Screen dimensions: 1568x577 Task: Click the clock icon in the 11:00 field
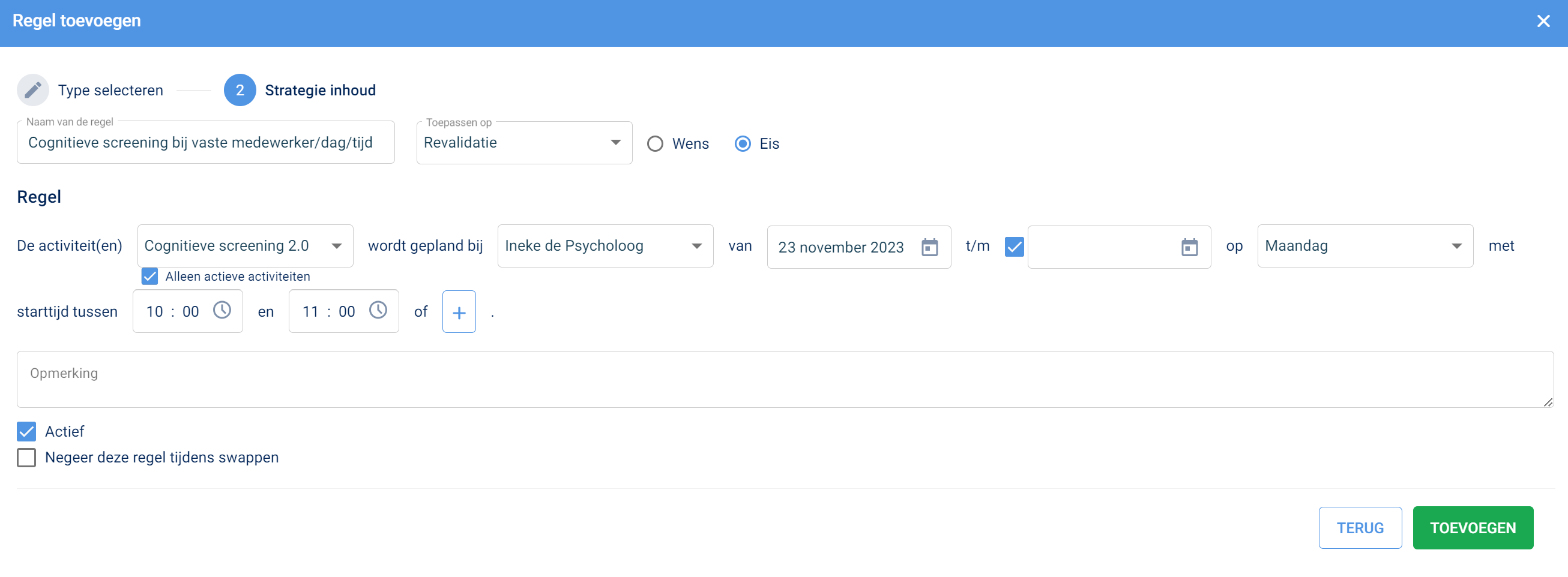(378, 311)
